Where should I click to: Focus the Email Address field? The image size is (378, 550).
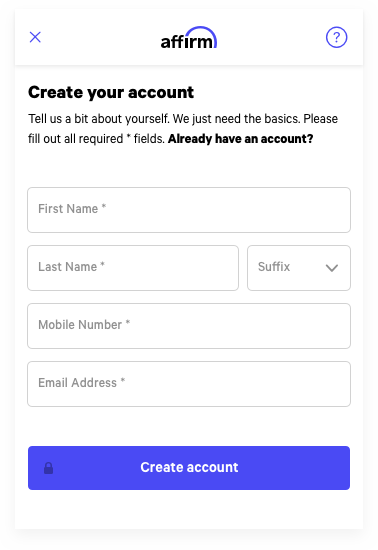[189, 384]
